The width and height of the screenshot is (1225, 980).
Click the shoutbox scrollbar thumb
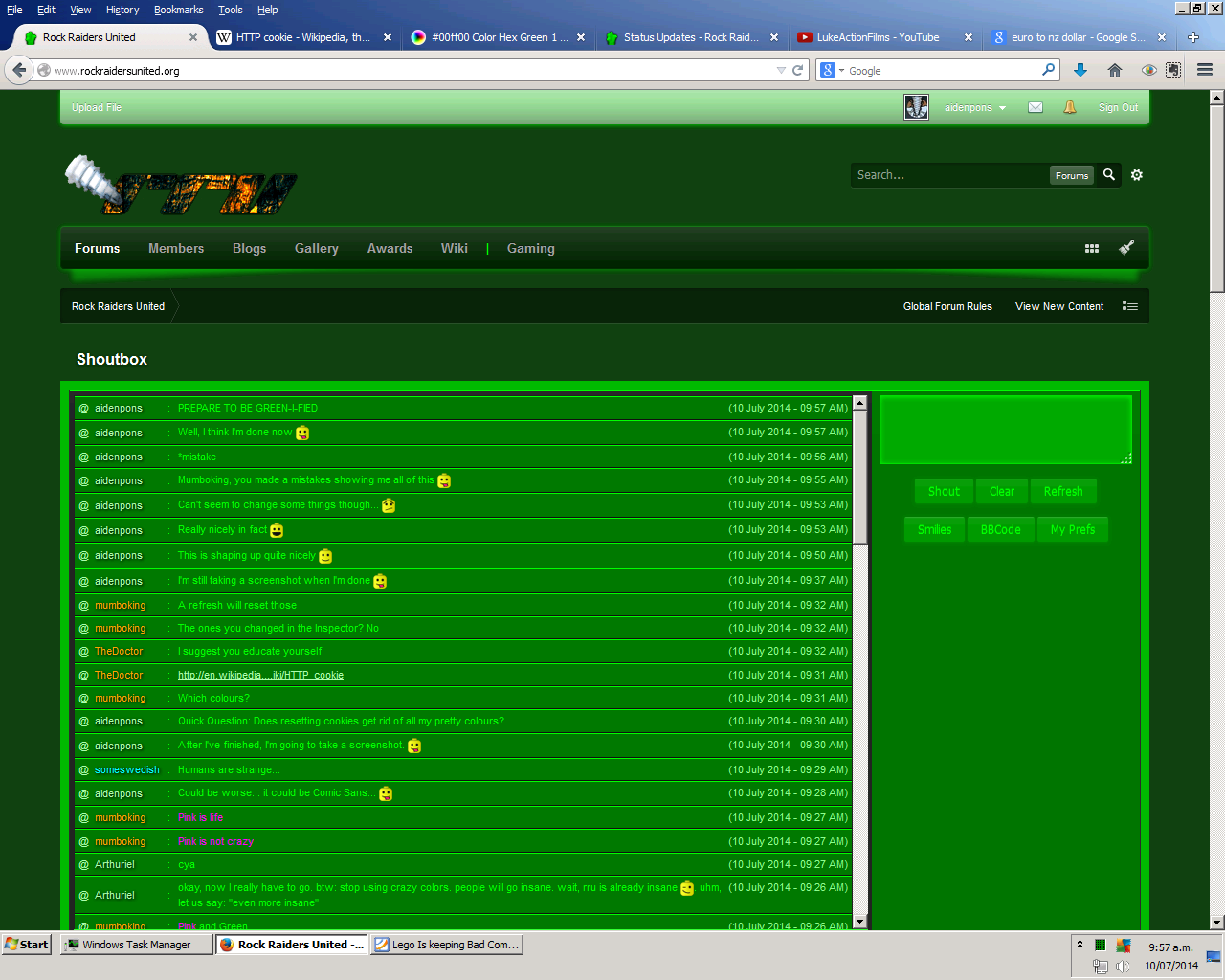tap(859, 478)
